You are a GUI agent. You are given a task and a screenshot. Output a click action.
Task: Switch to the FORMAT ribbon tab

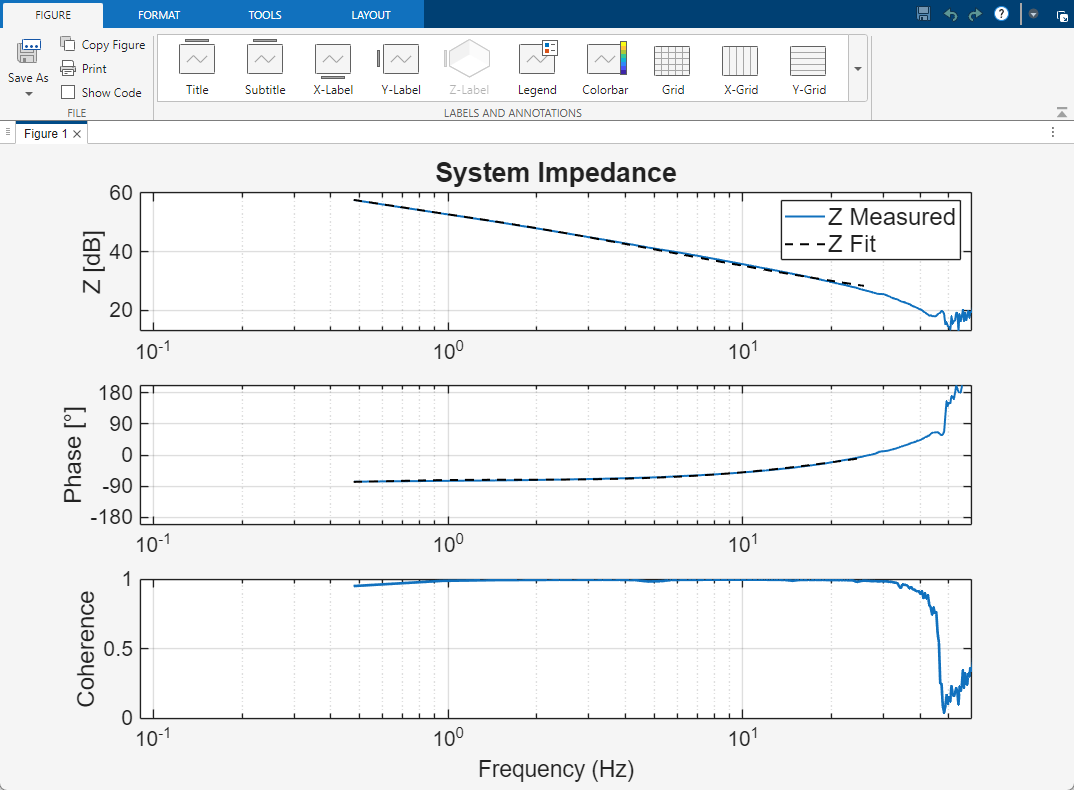tap(159, 14)
